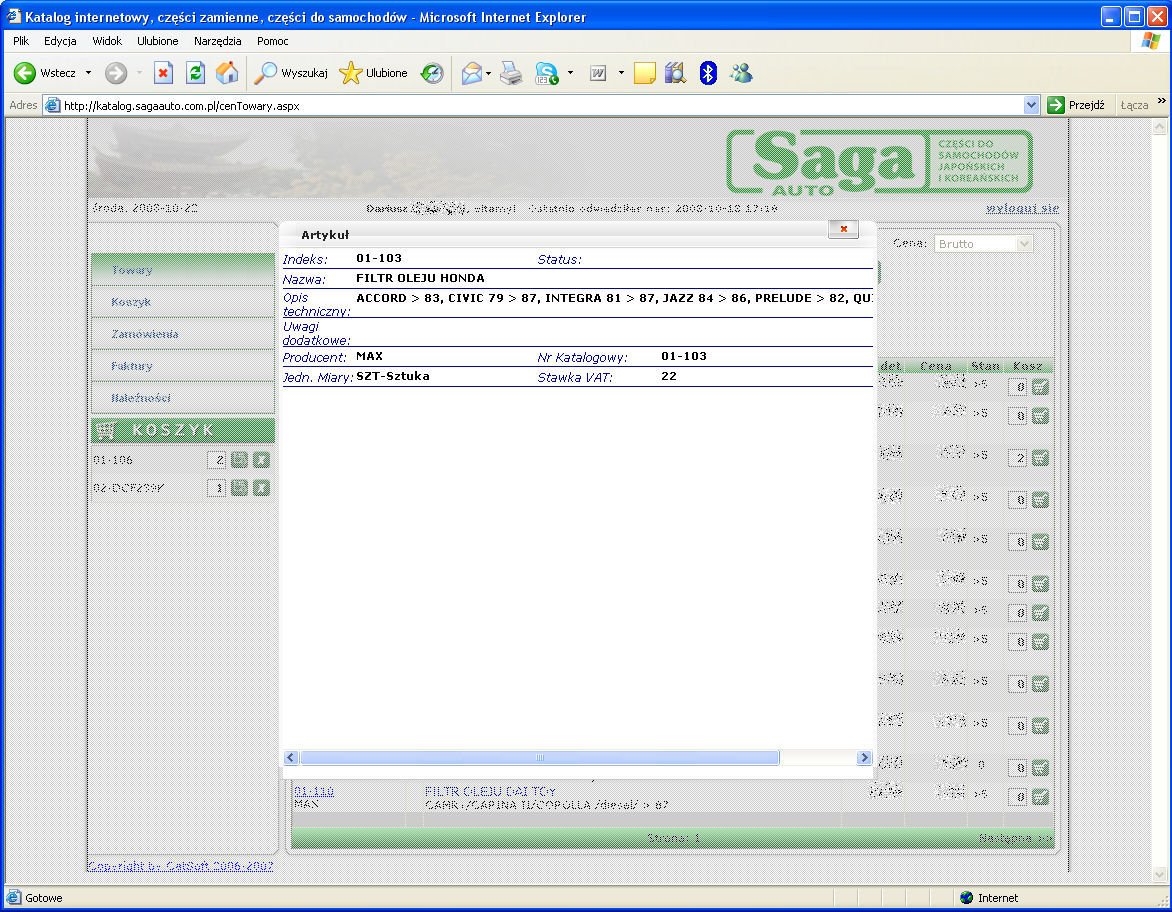Click quantity field for basket item 02-DCF239Y

pyautogui.click(x=217, y=488)
